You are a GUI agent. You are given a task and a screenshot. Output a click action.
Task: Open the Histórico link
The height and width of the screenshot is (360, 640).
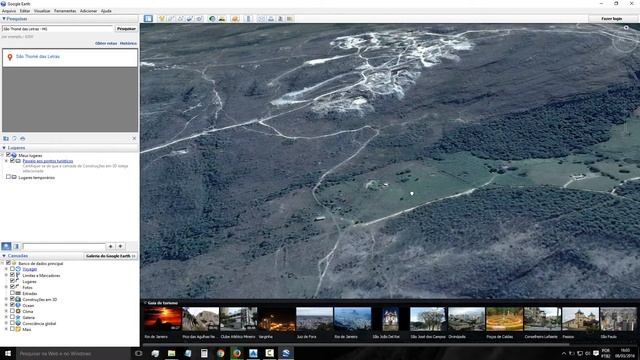coord(128,43)
